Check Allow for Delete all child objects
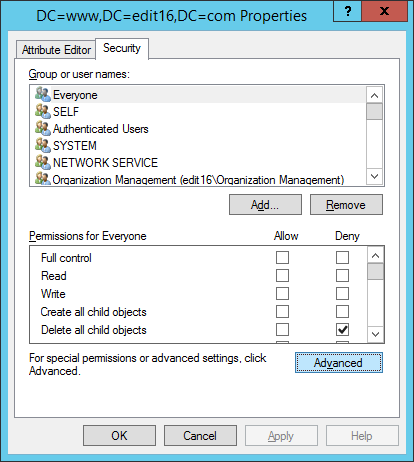 (x=282, y=330)
